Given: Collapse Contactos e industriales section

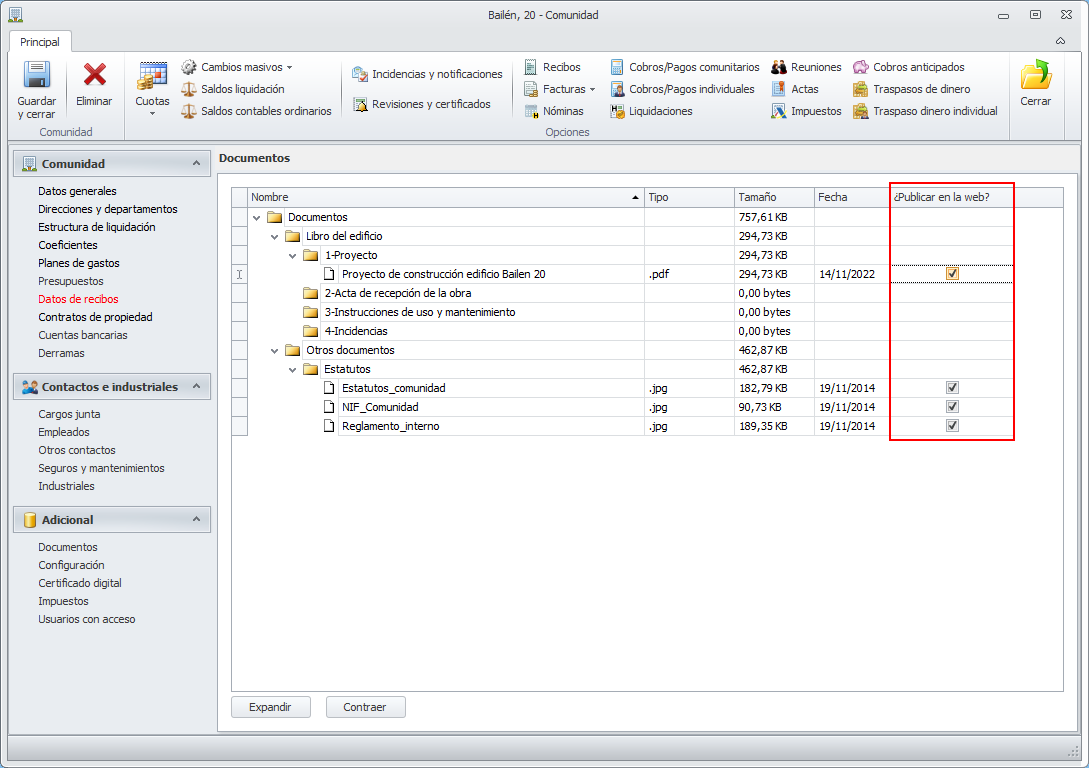Looking at the screenshot, I should tap(197, 386).
